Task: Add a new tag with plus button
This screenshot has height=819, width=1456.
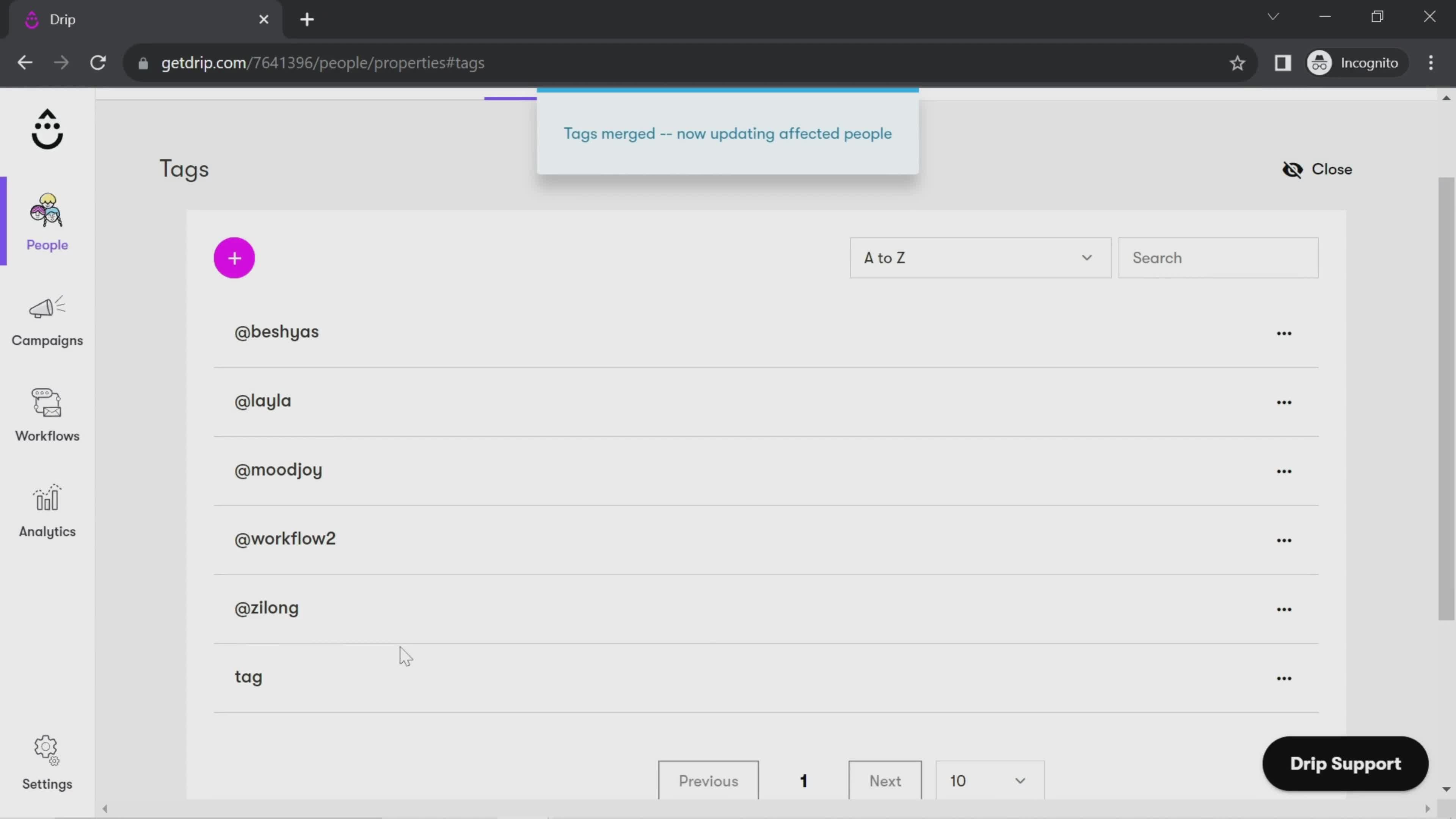Action: coord(235,258)
